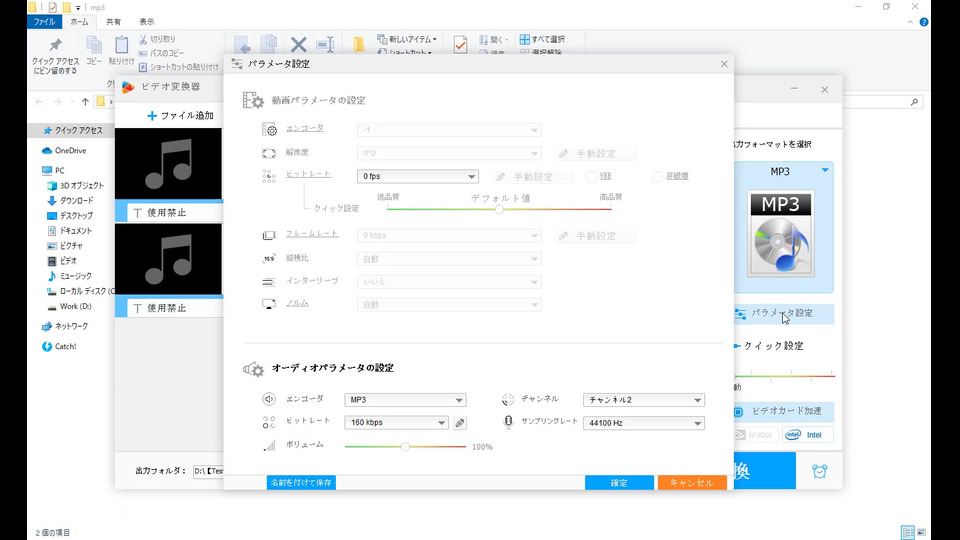Viewport: 960px width, 540px height.
Task: Click the MP3 disc format icon
Action: (x=781, y=234)
